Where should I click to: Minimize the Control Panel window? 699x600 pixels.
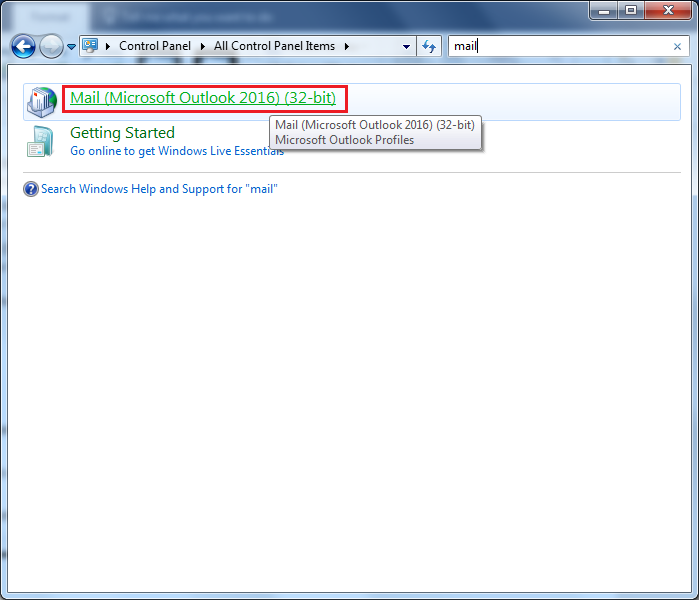[x=604, y=10]
